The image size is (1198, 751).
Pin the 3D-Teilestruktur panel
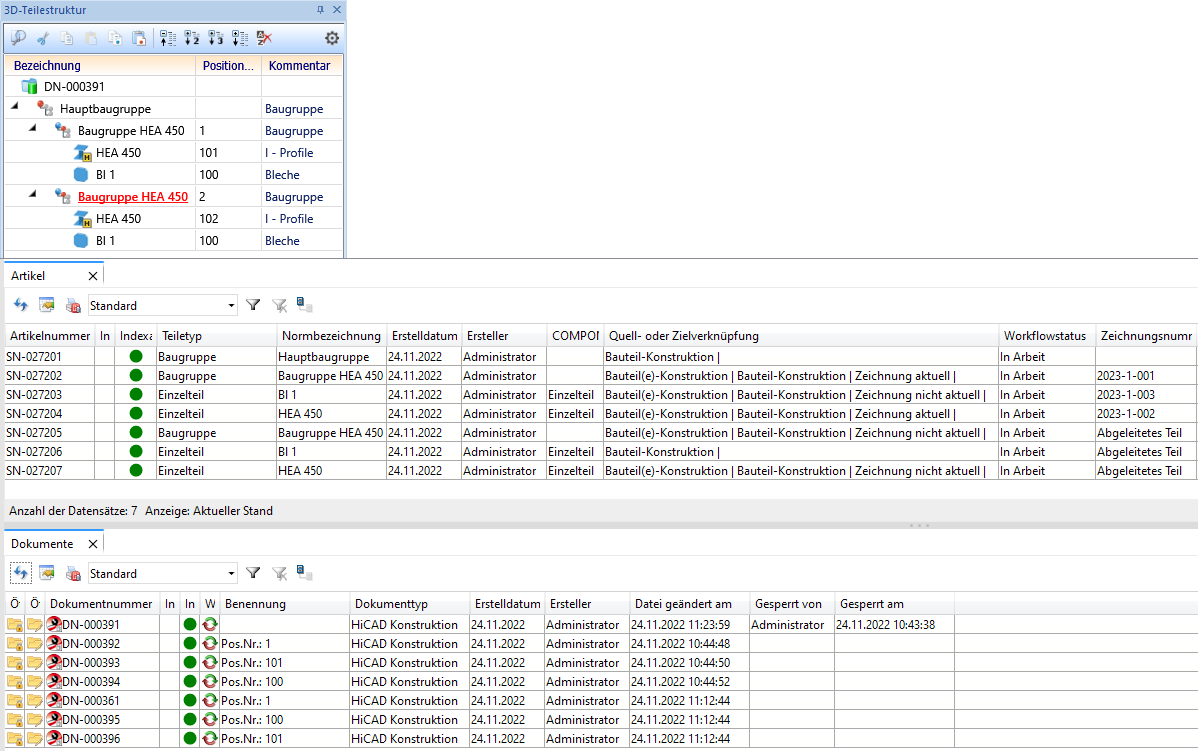320,10
